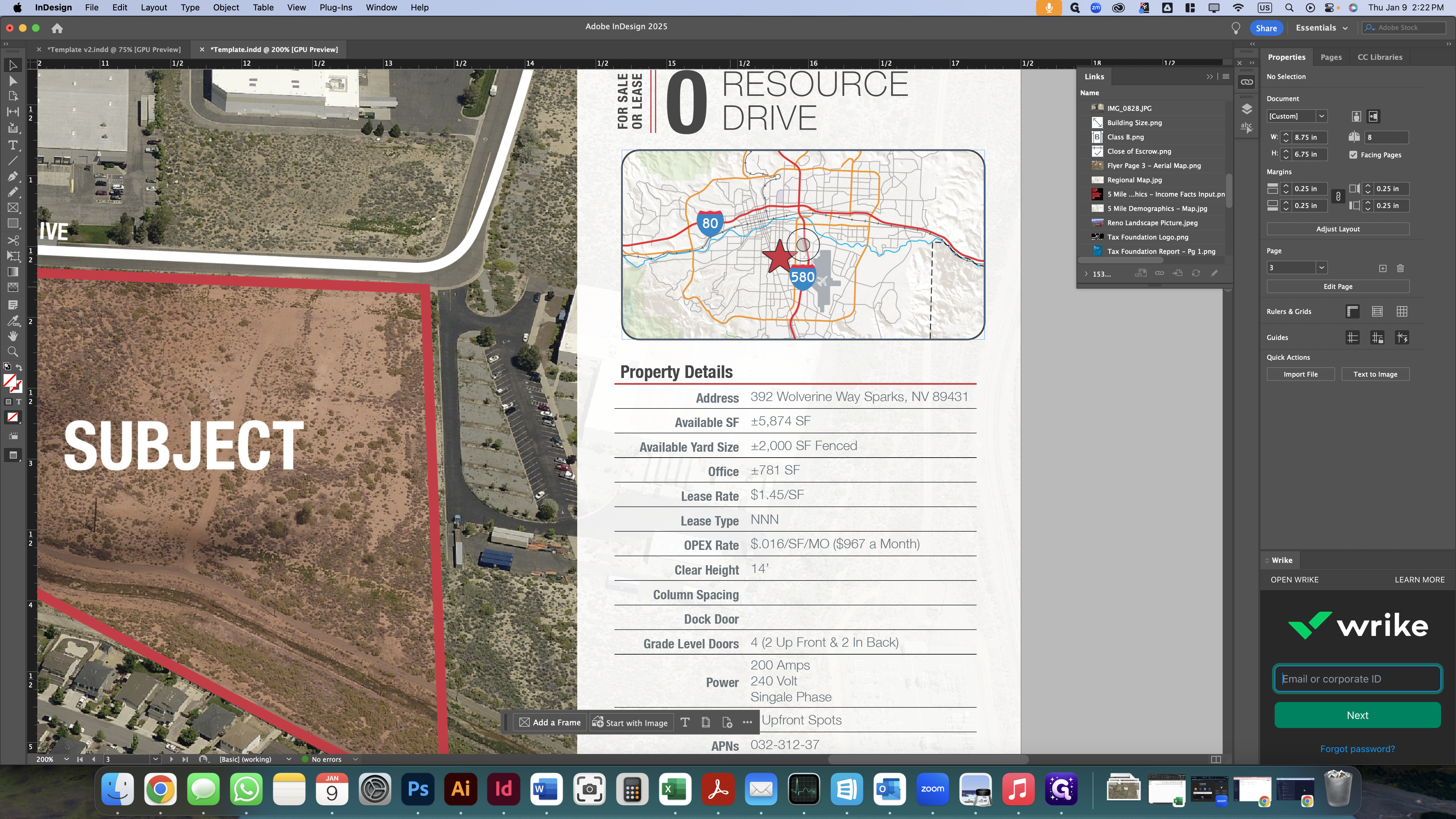The height and width of the screenshot is (819, 1456).
Task: Click Forgot password link in Wrike
Action: (x=1357, y=749)
